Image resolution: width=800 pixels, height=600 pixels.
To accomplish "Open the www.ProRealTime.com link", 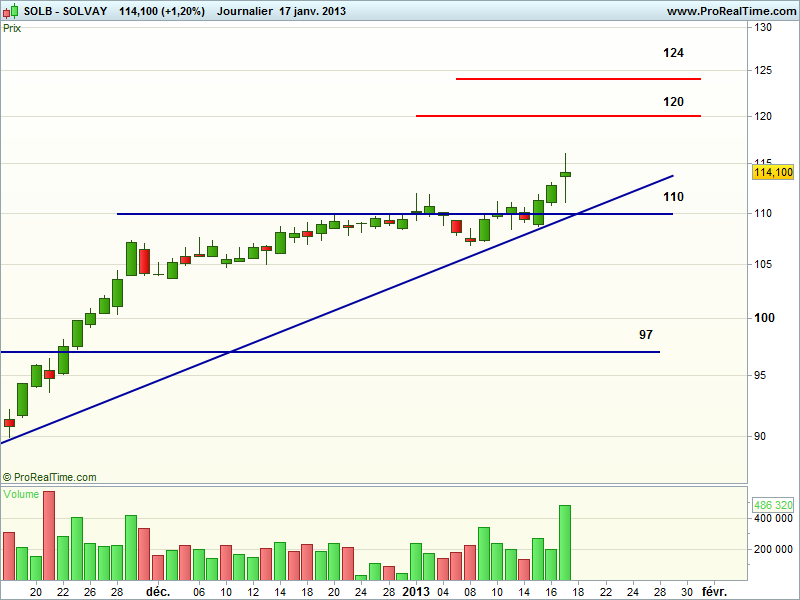I will [x=730, y=10].
